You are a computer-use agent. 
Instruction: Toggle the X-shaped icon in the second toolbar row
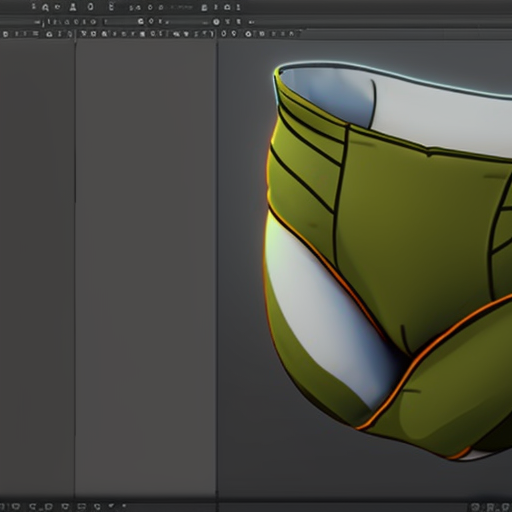coord(228,22)
